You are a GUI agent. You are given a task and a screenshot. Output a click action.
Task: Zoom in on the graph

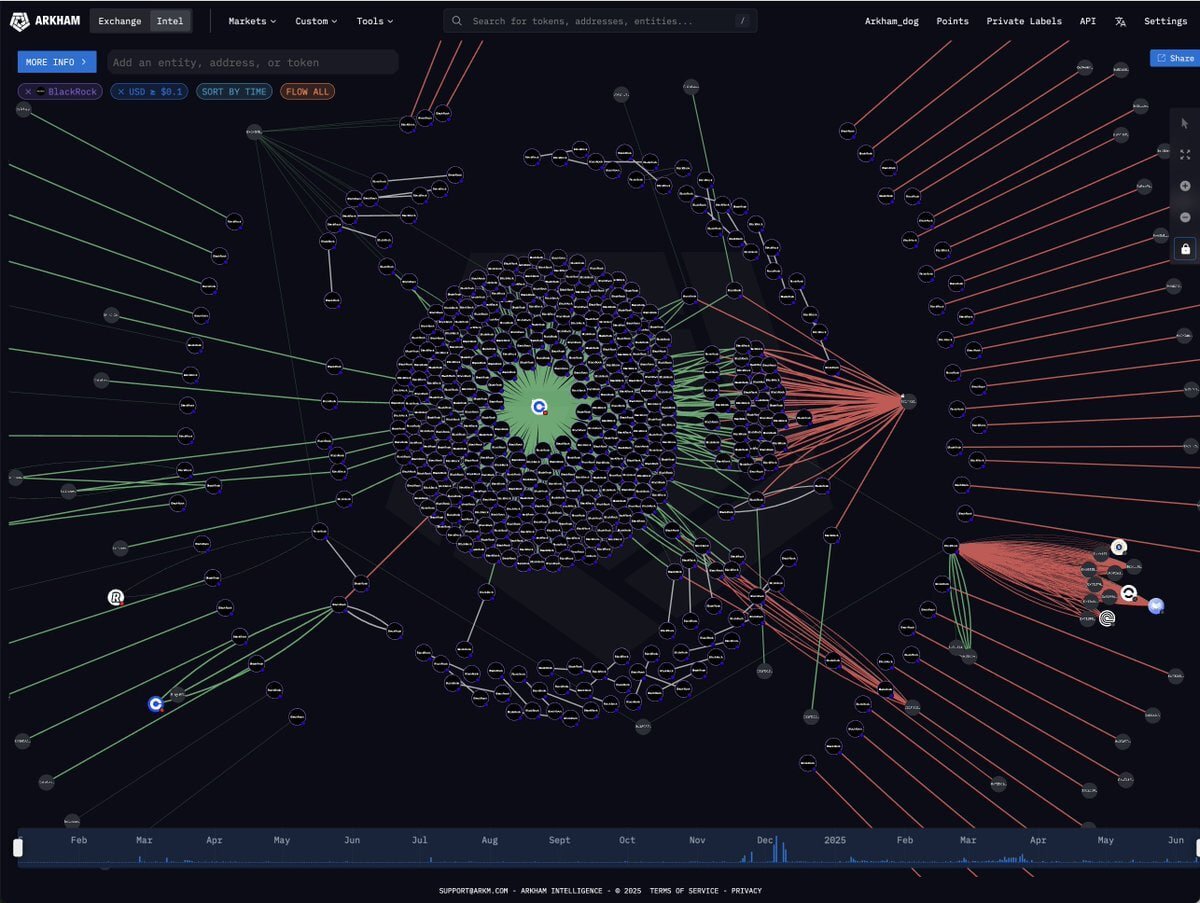(1185, 186)
